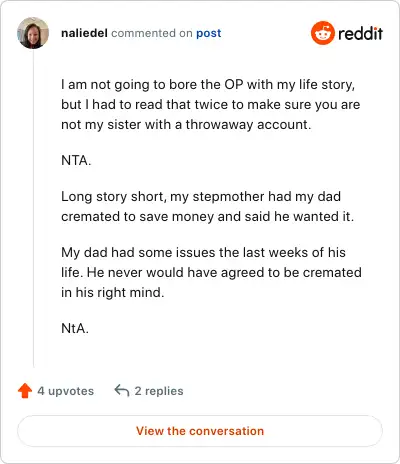Click the reply arrow icon
Screen dimensions: 400x464
122,390
